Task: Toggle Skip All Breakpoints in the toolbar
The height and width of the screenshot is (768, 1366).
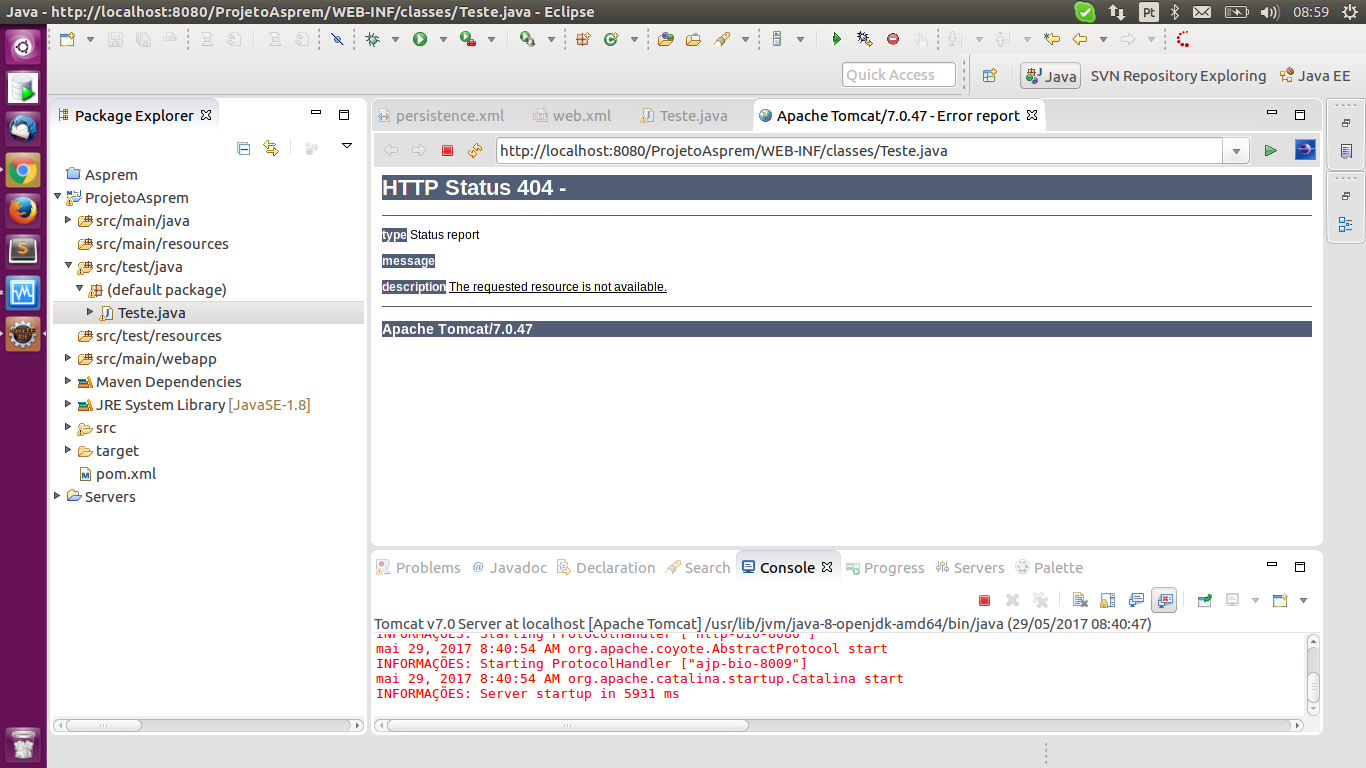Action: [x=337, y=39]
